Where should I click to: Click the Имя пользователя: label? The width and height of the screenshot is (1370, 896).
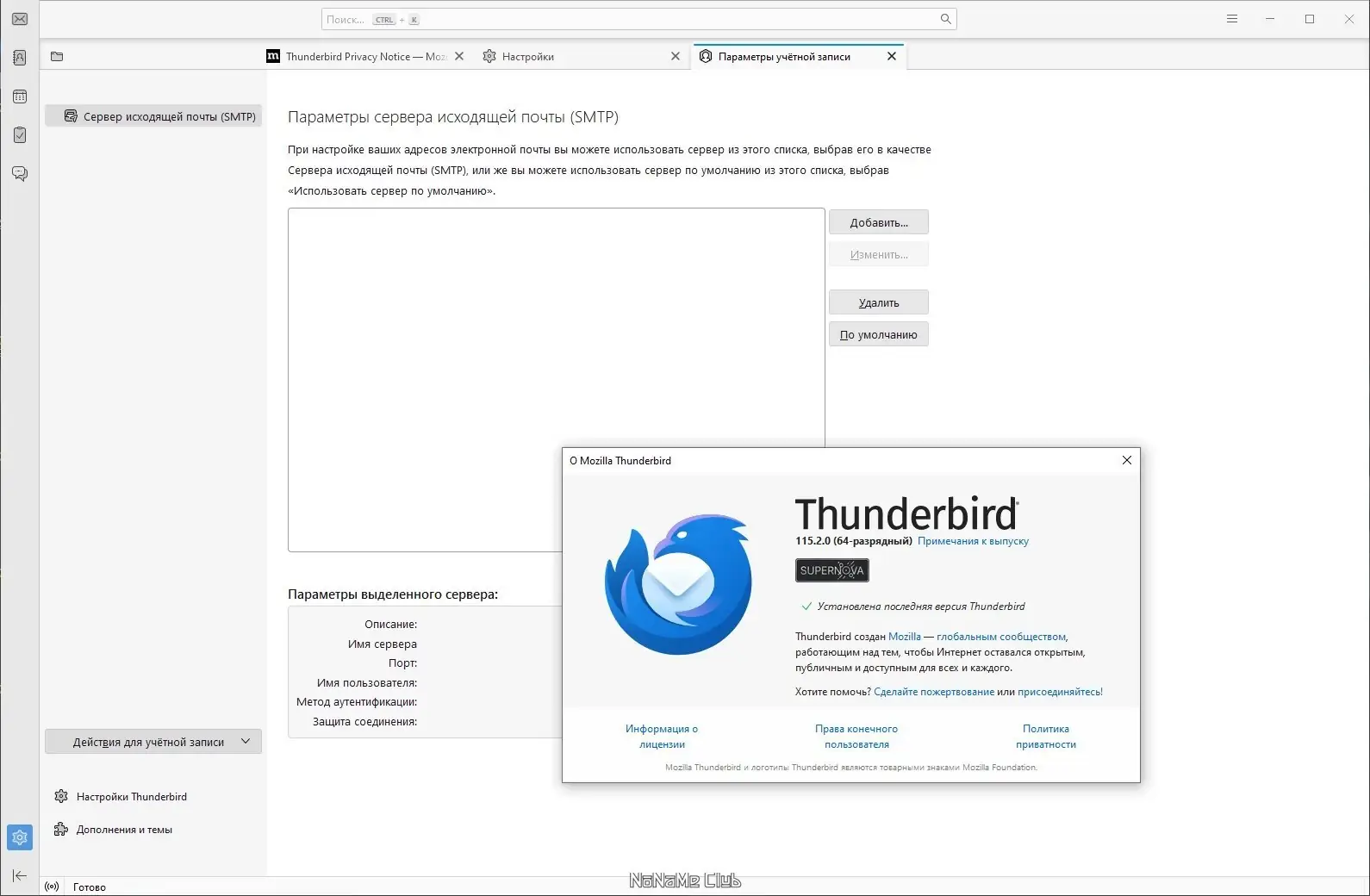pyautogui.click(x=367, y=683)
